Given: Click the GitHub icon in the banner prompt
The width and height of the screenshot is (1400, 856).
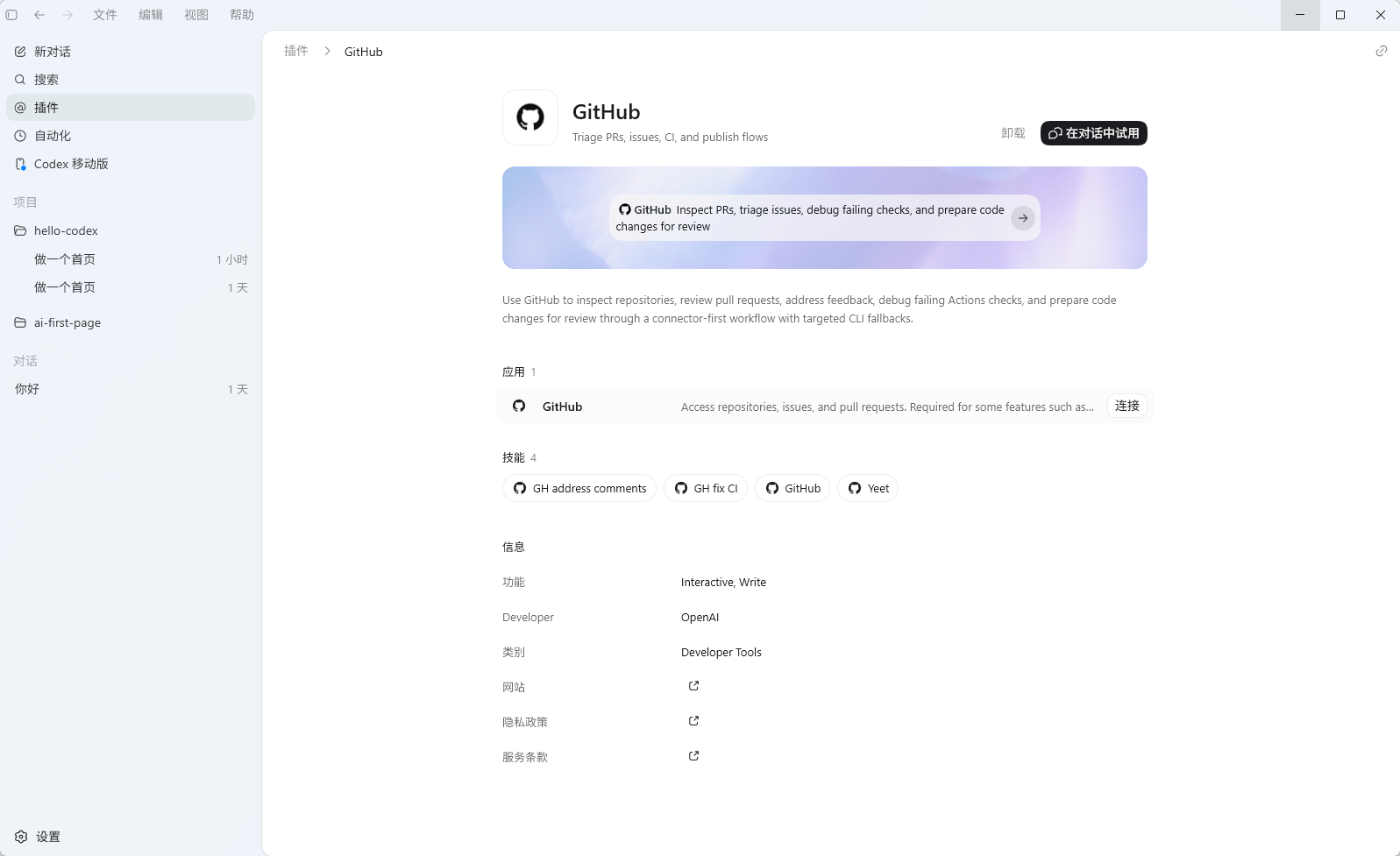Looking at the screenshot, I should point(625,209).
